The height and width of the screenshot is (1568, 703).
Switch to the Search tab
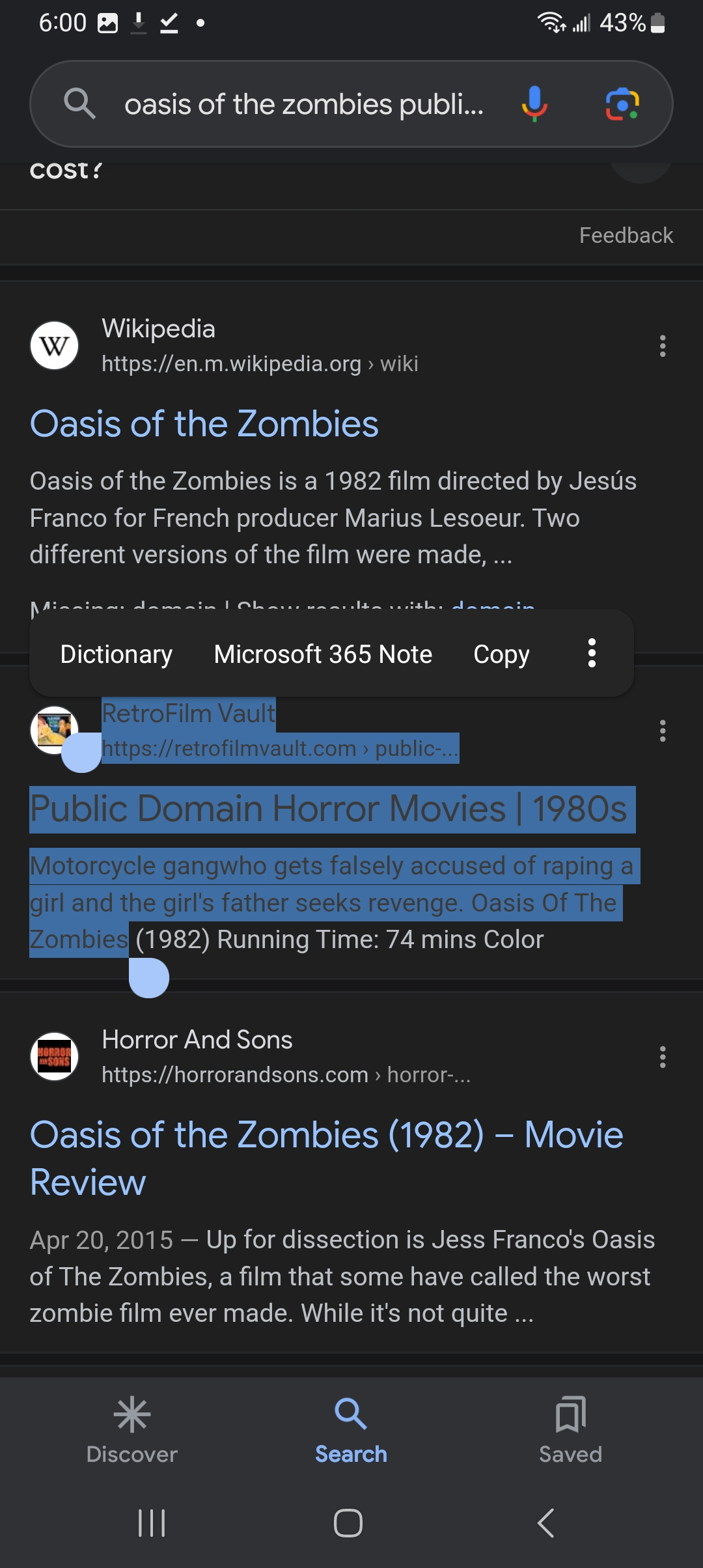[351, 1431]
